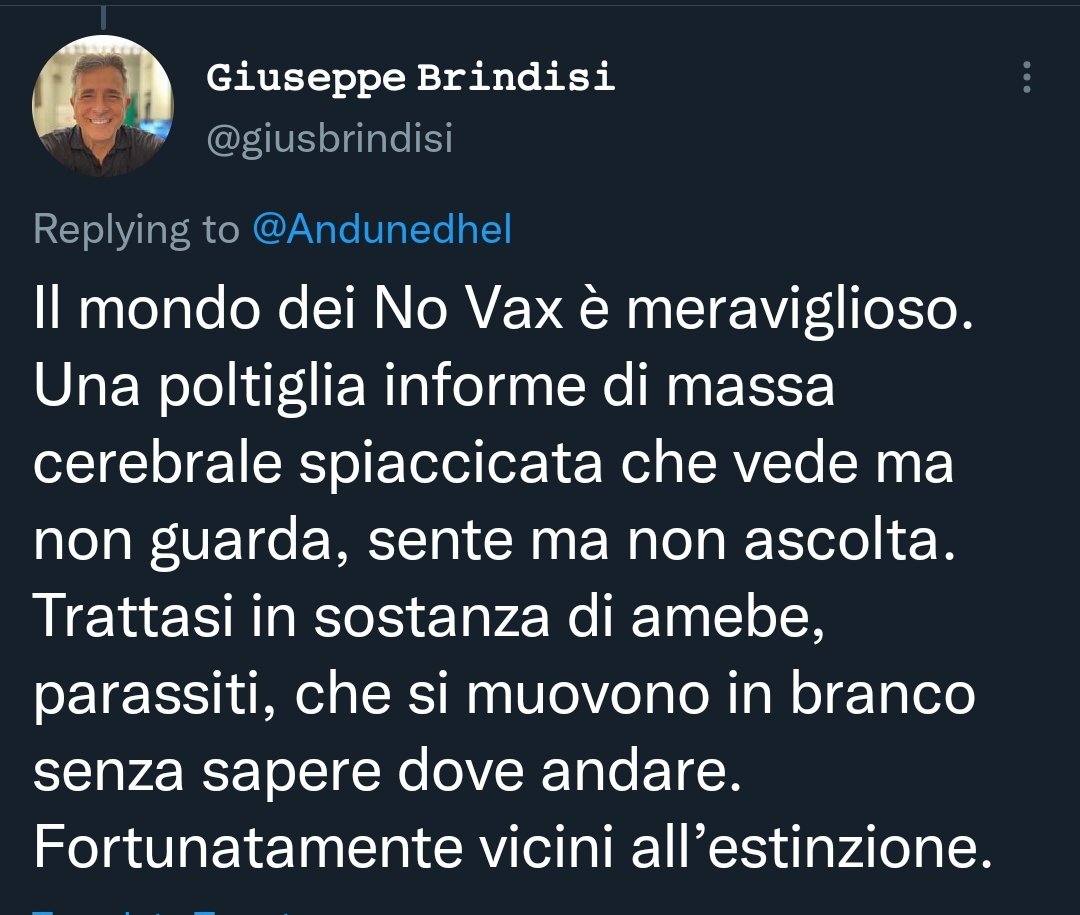The height and width of the screenshot is (915, 1080).
Task: Click the word "branco" in the tweet
Action: coord(882,692)
